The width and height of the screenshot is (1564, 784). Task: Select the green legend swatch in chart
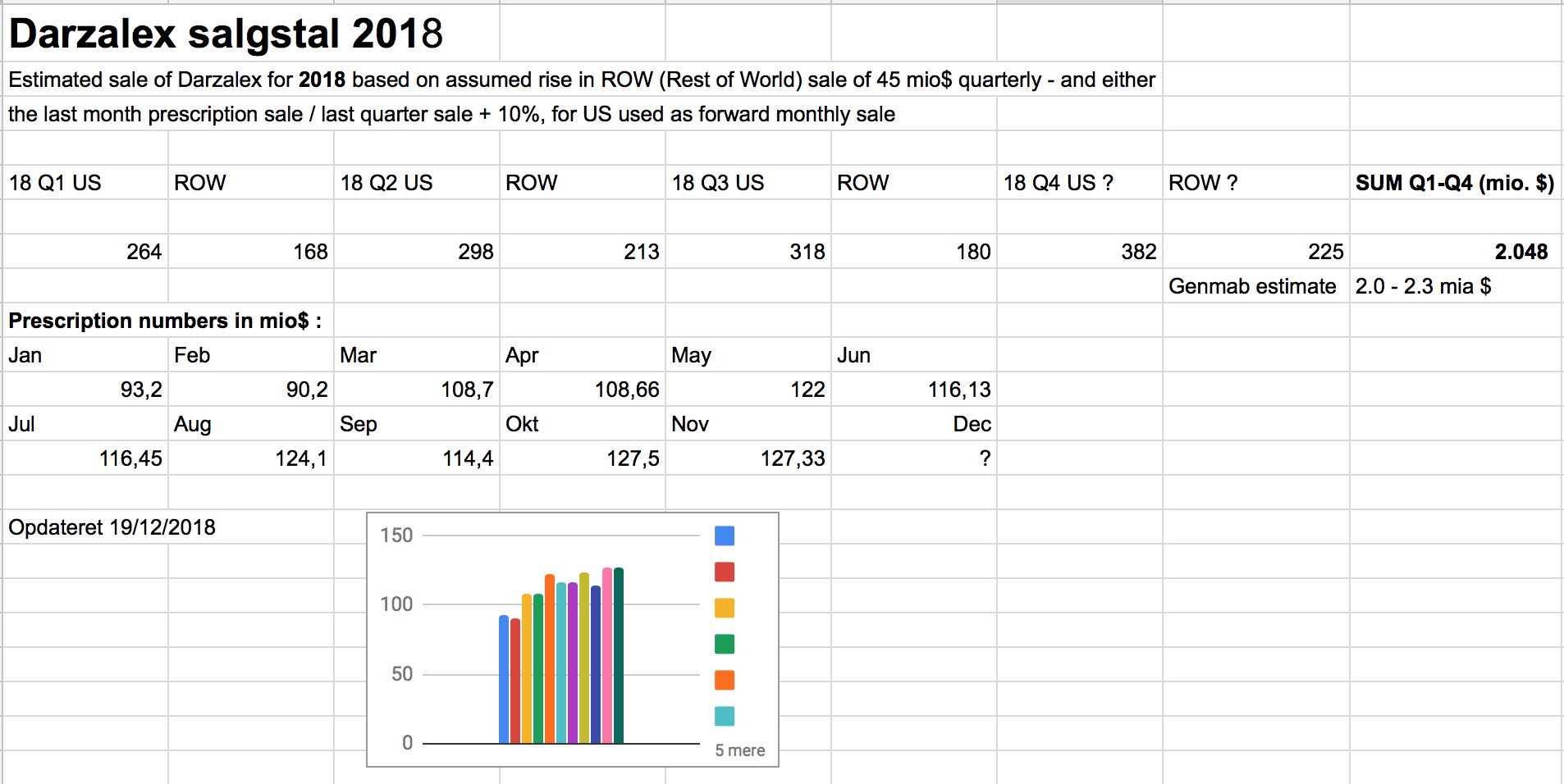(725, 644)
